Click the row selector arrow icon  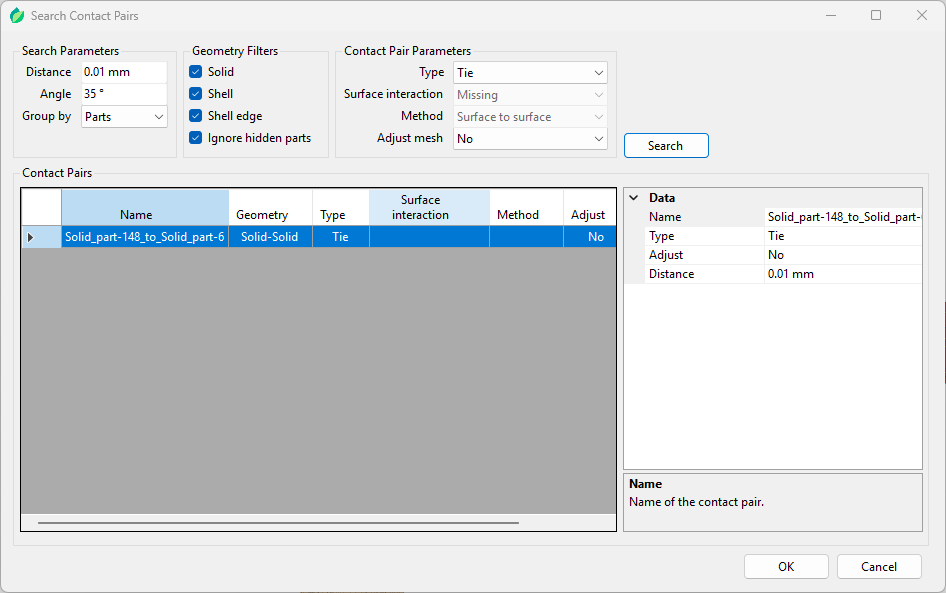[30, 237]
